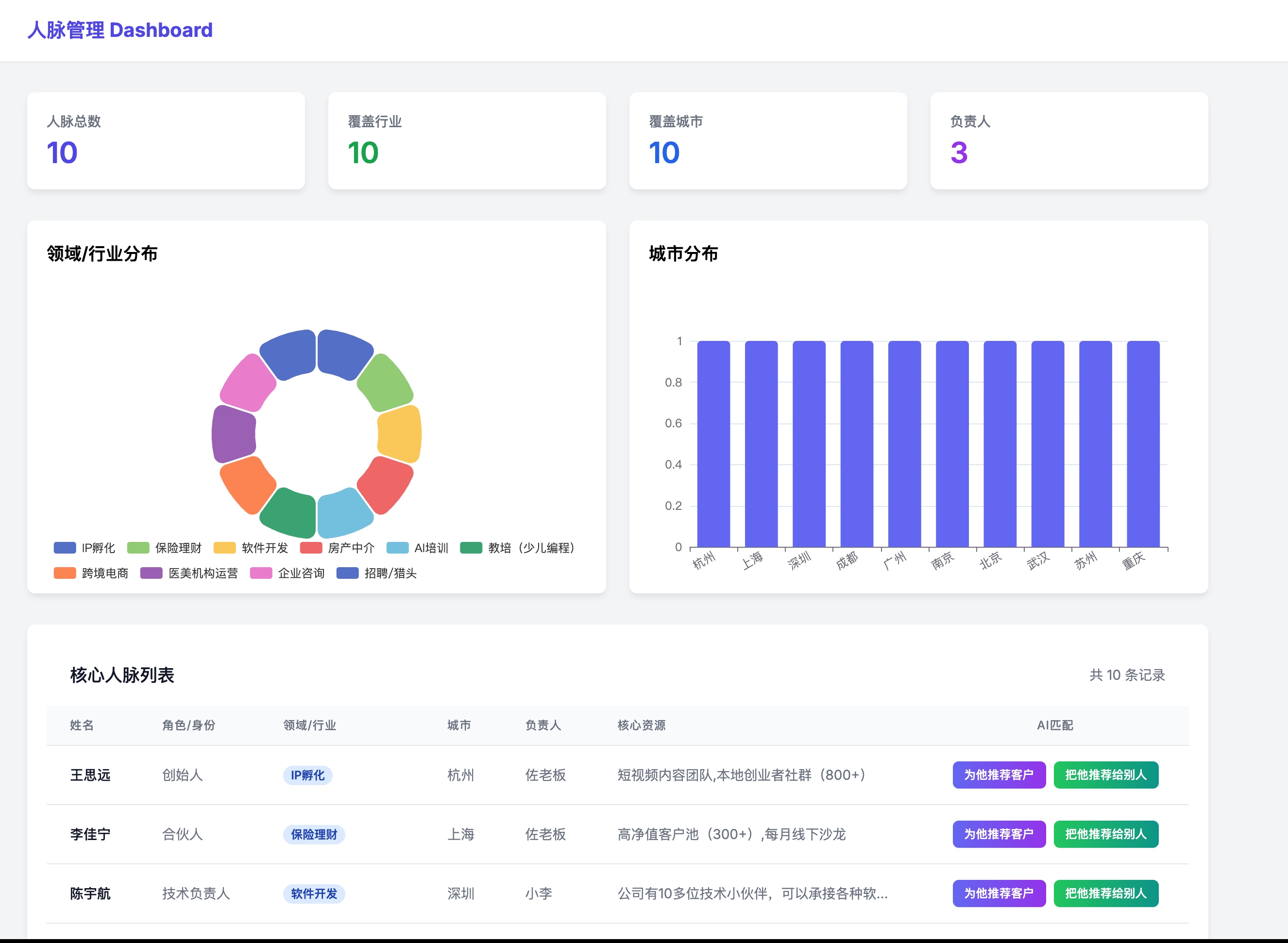The image size is (1288, 943).
Task: Click the yellow donut chart segment
Action: 400,434
